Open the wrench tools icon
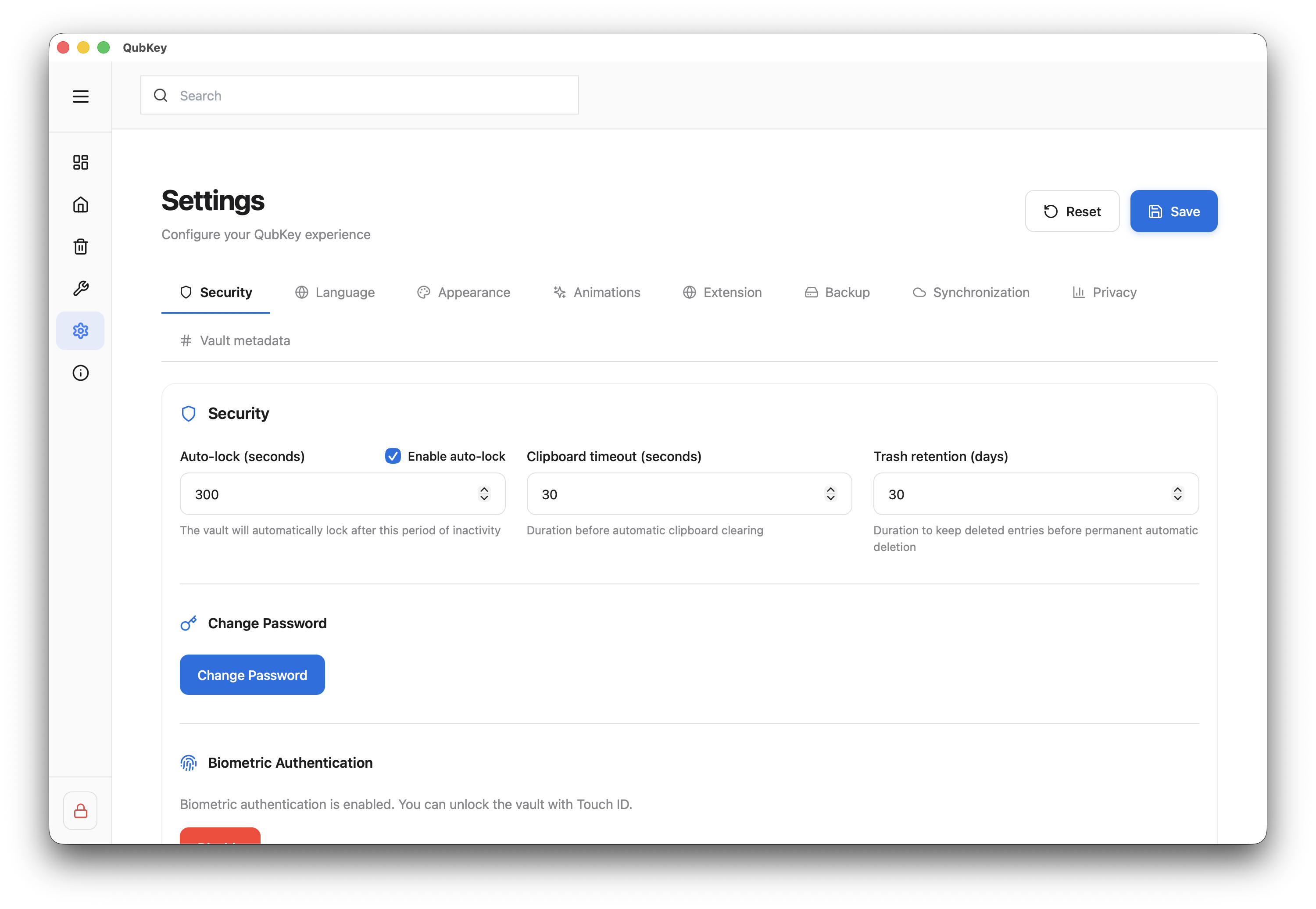 [80, 289]
